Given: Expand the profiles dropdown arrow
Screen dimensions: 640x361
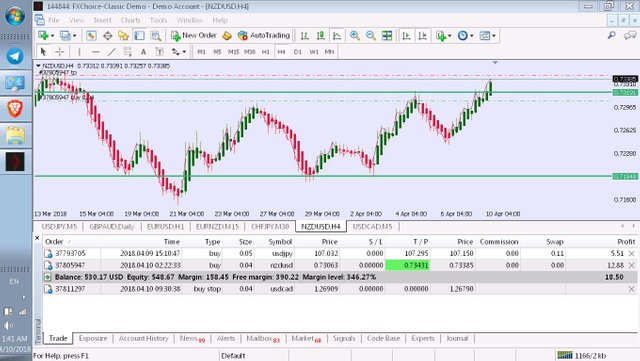Looking at the screenshot, I should [74, 36].
